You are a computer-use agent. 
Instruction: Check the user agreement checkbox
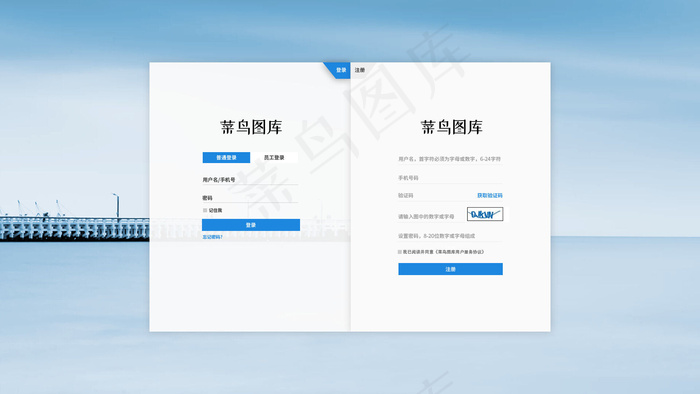coord(400,252)
